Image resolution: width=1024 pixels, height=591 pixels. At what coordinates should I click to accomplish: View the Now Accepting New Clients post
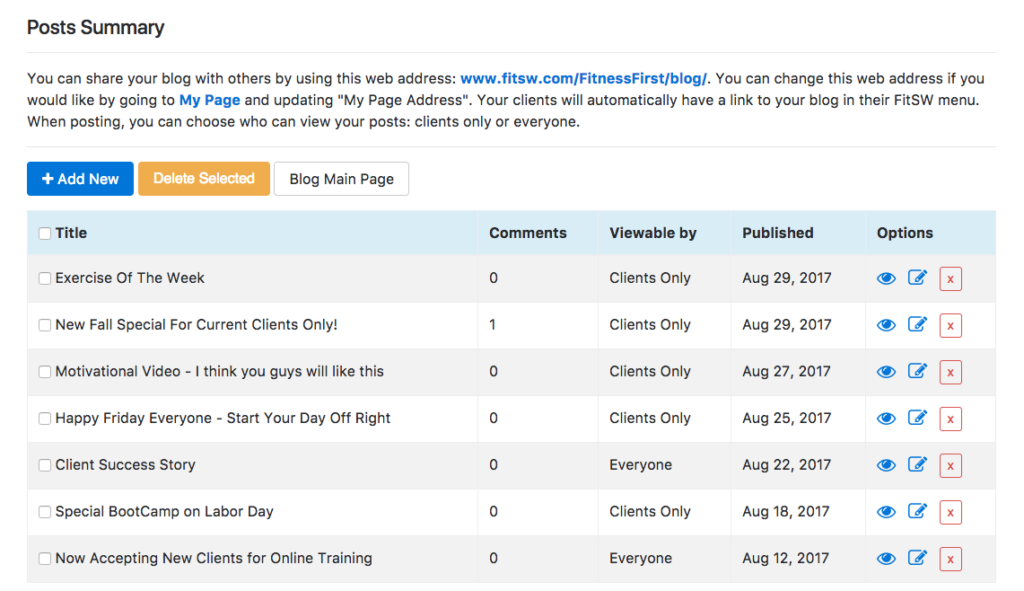click(886, 559)
